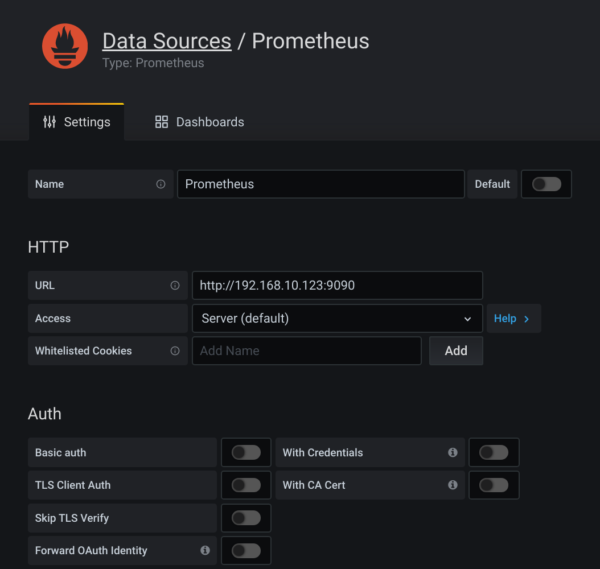This screenshot has height=569, width=600.
Task: Click the Whitelisted Cookies info icon
Action: pos(175,351)
